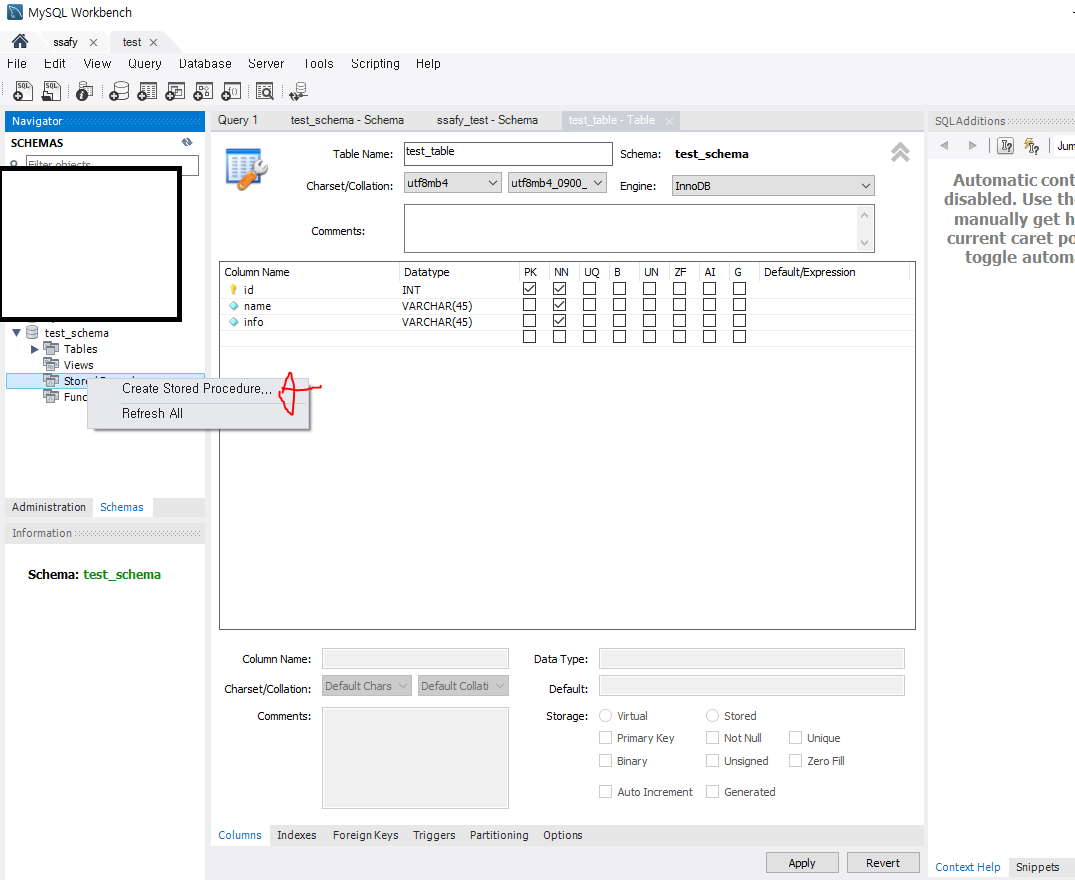Screen dimensions: 1075x880
Task: Create a new view toolbar icon
Action: click(x=175, y=90)
